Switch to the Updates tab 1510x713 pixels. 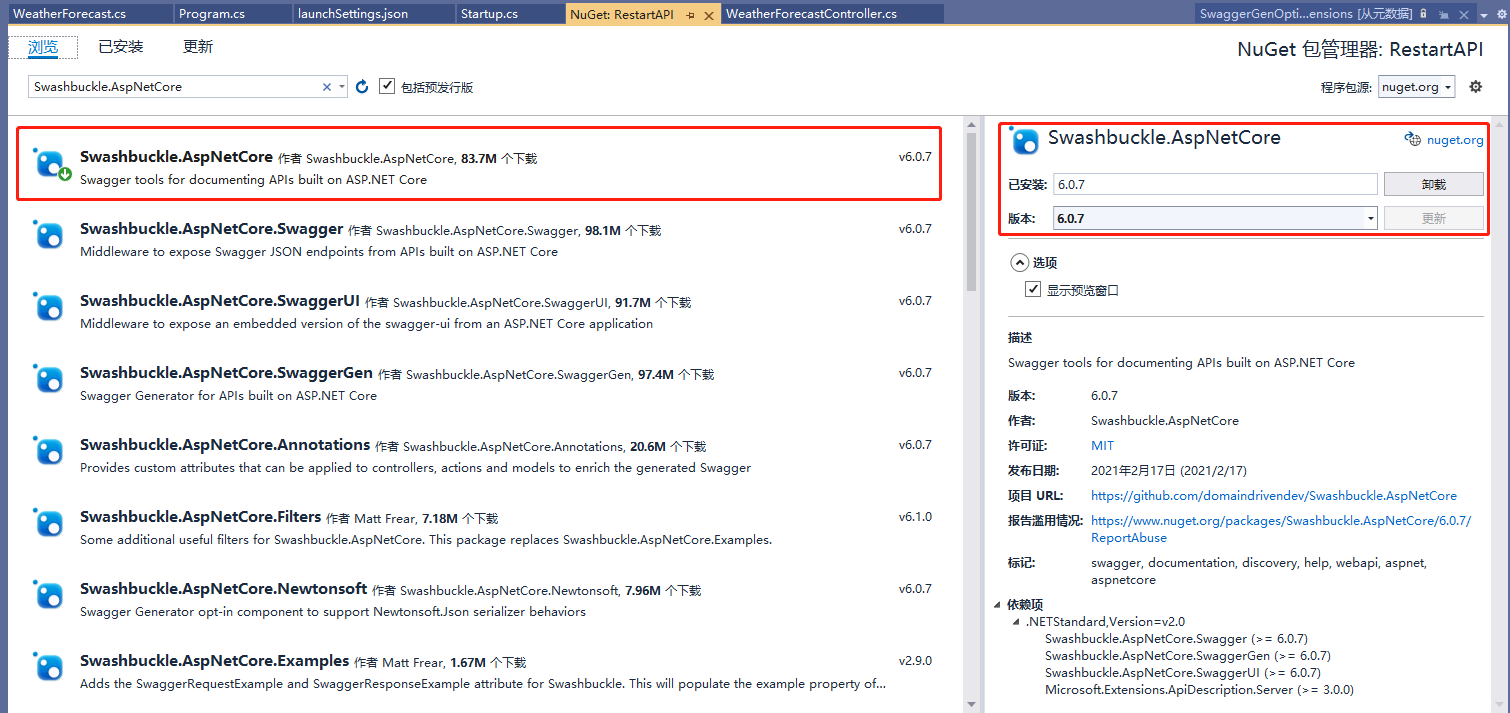click(x=198, y=47)
